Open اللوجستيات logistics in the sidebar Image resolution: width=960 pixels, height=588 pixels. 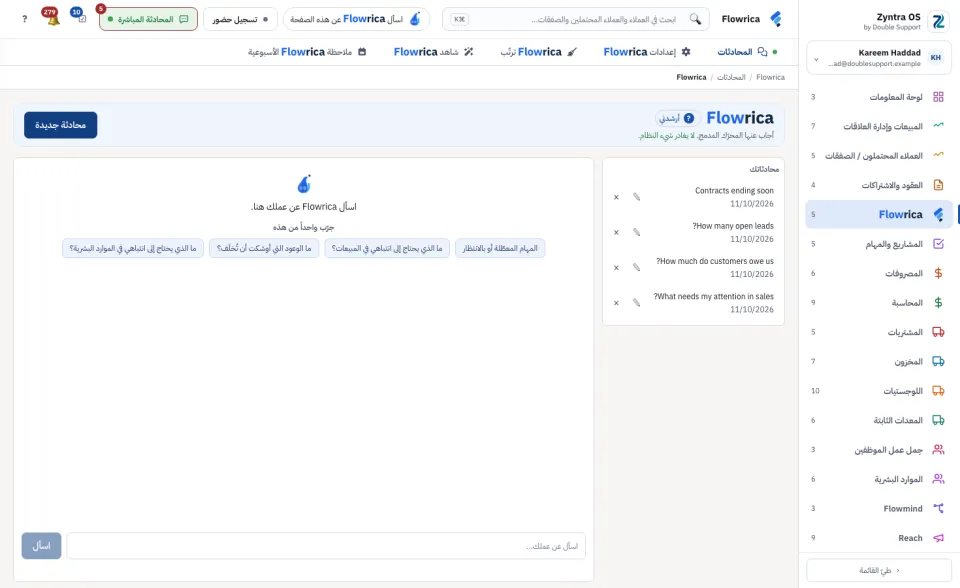879,391
